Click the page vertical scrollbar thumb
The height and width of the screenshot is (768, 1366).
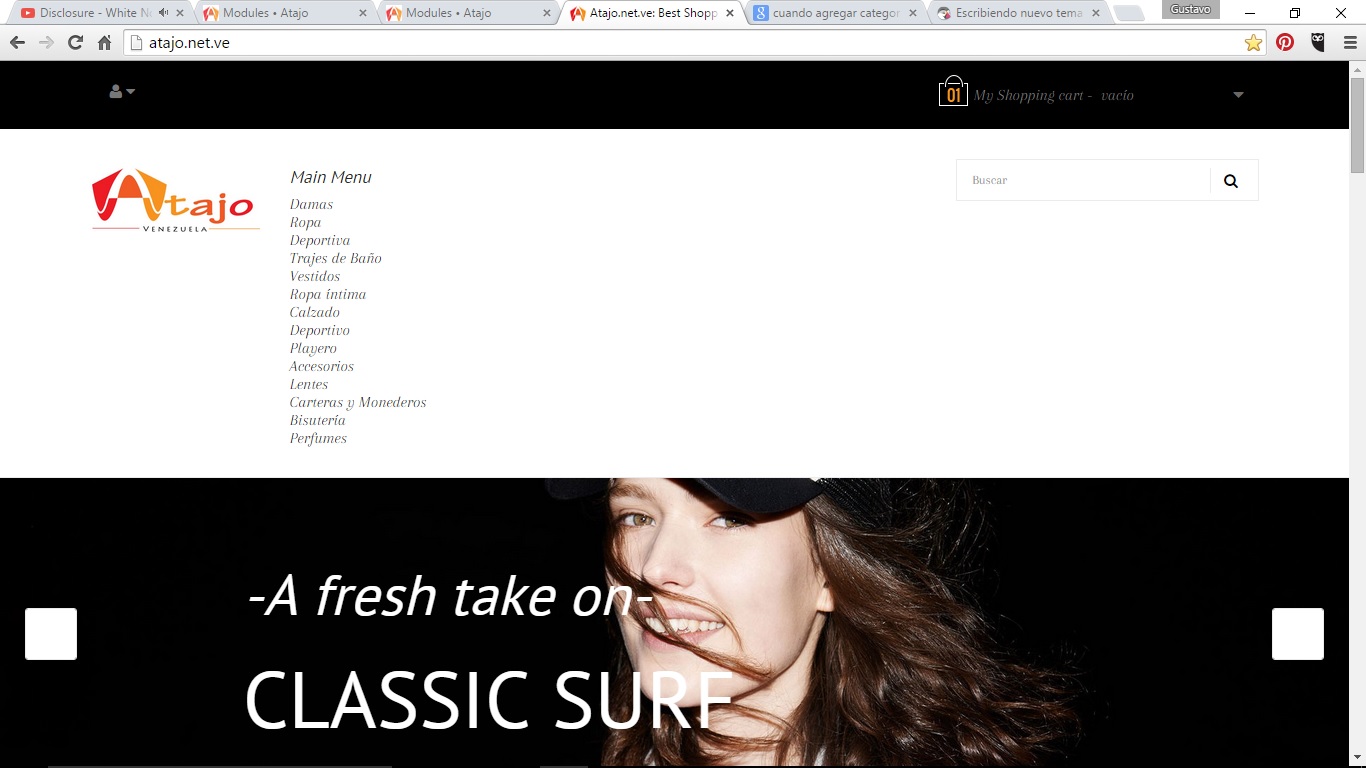(x=1357, y=124)
